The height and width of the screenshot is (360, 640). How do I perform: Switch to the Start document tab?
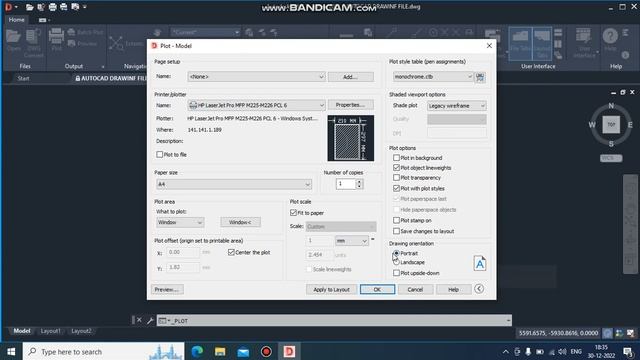coord(23,78)
